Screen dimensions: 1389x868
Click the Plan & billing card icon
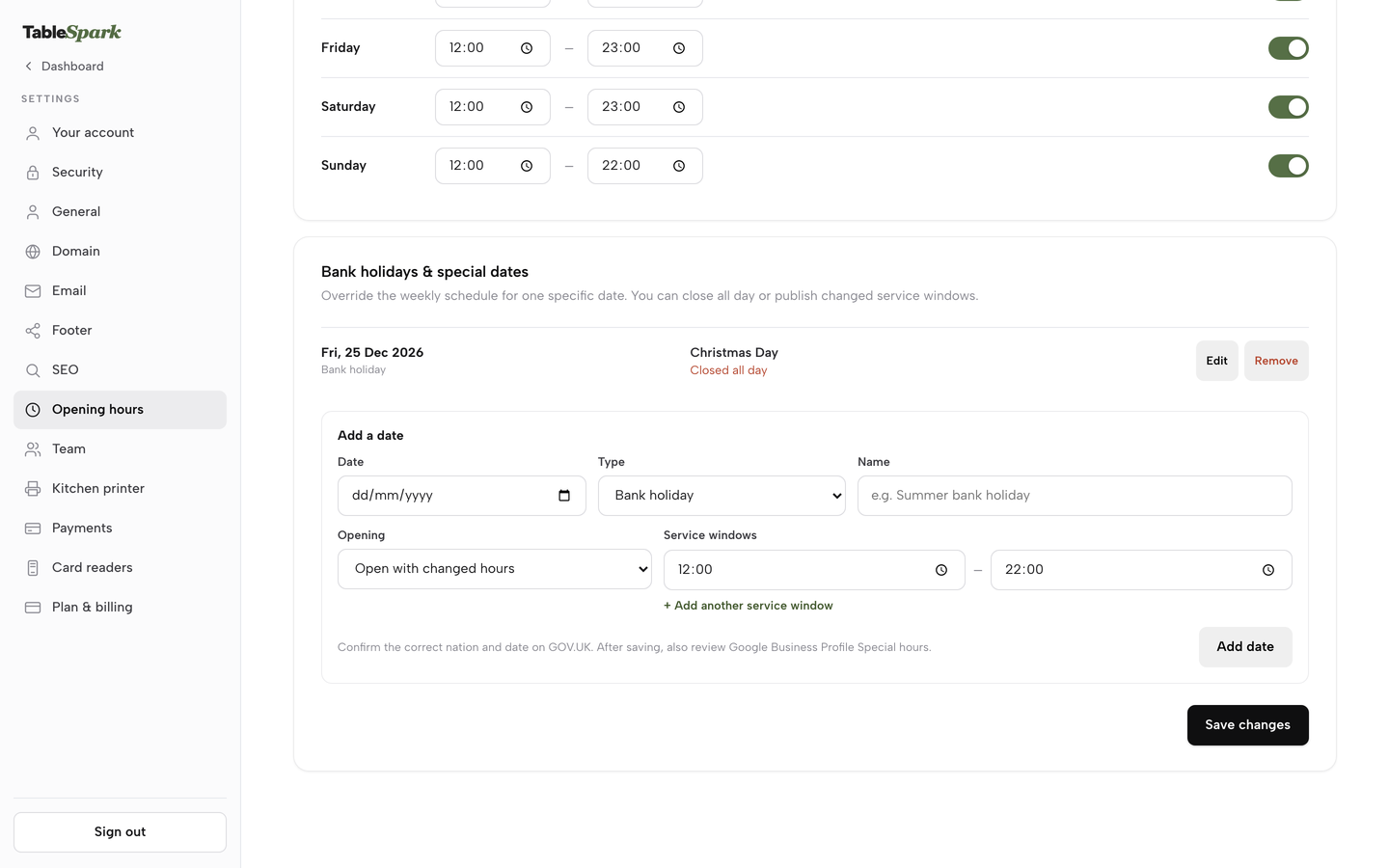click(x=33, y=608)
